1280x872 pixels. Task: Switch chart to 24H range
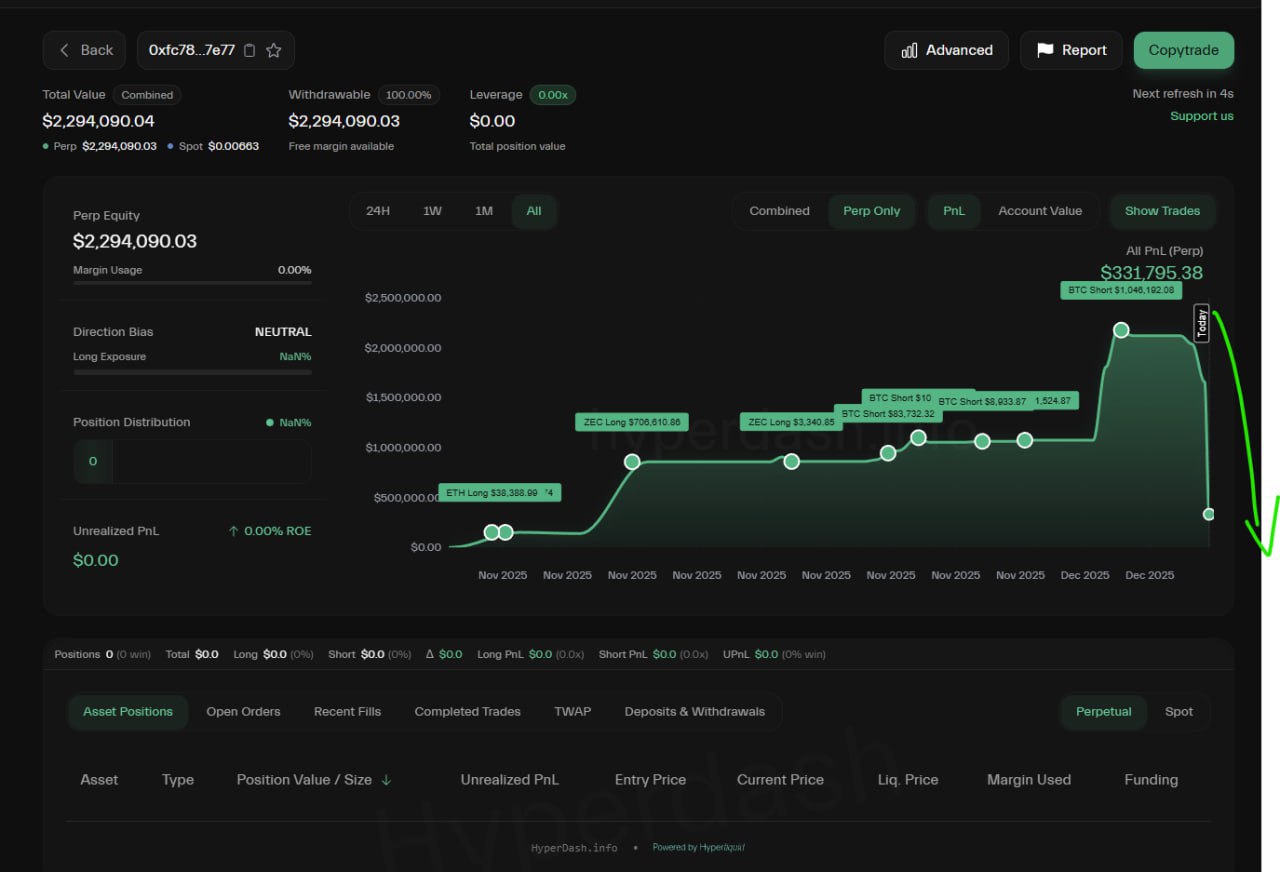[378, 211]
